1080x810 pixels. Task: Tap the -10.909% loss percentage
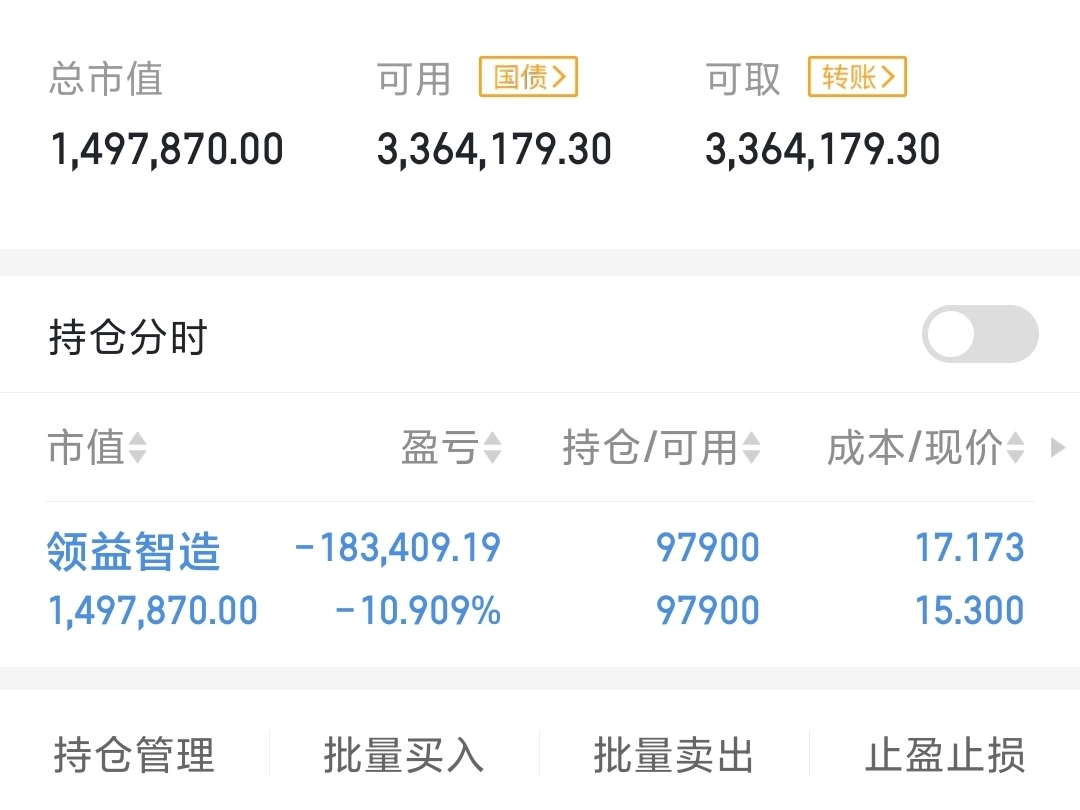click(x=418, y=611)
